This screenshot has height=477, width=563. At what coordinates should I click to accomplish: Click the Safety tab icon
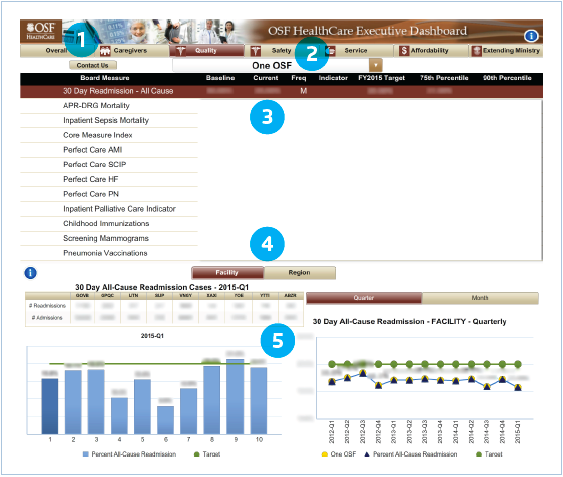pos(256,51)
